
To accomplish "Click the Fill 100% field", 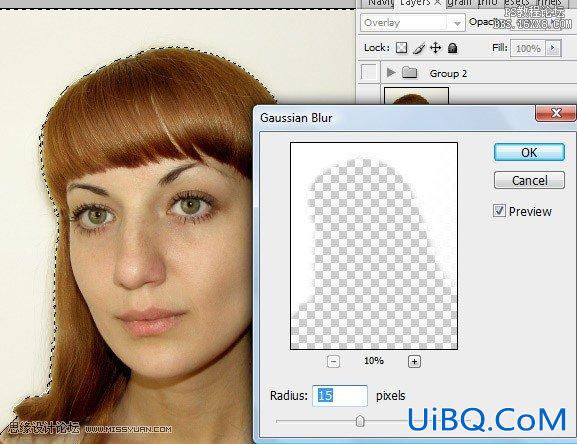I will 528,48.
